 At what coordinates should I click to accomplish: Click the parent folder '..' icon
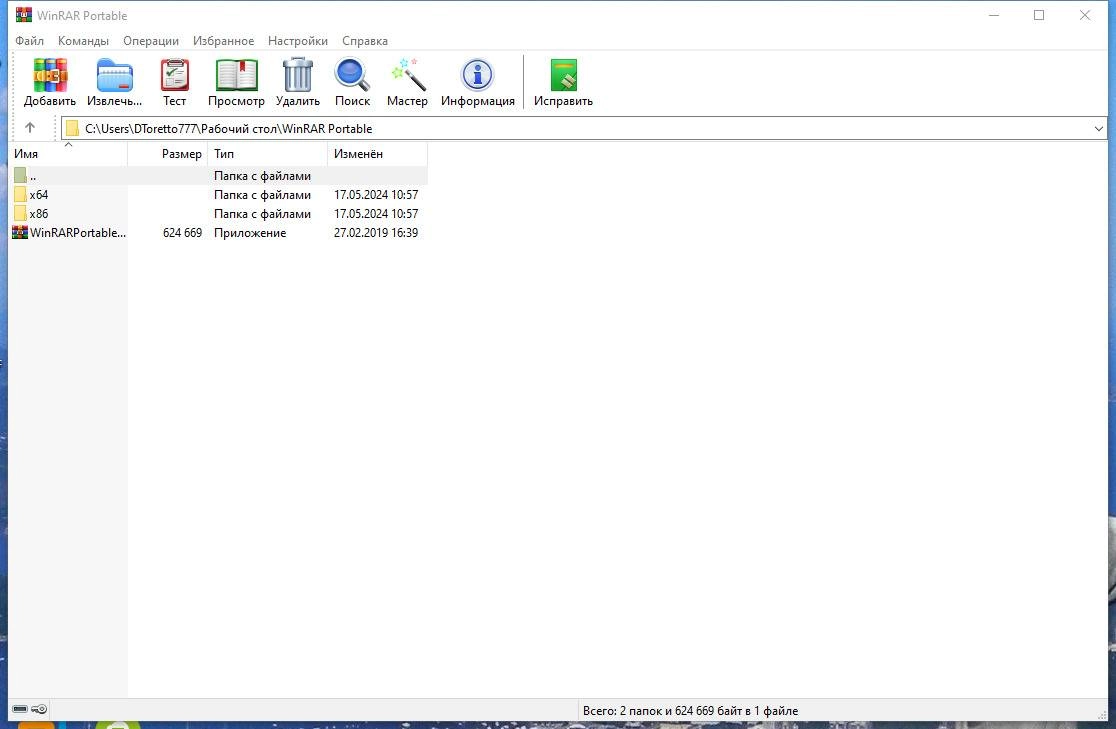20,175
